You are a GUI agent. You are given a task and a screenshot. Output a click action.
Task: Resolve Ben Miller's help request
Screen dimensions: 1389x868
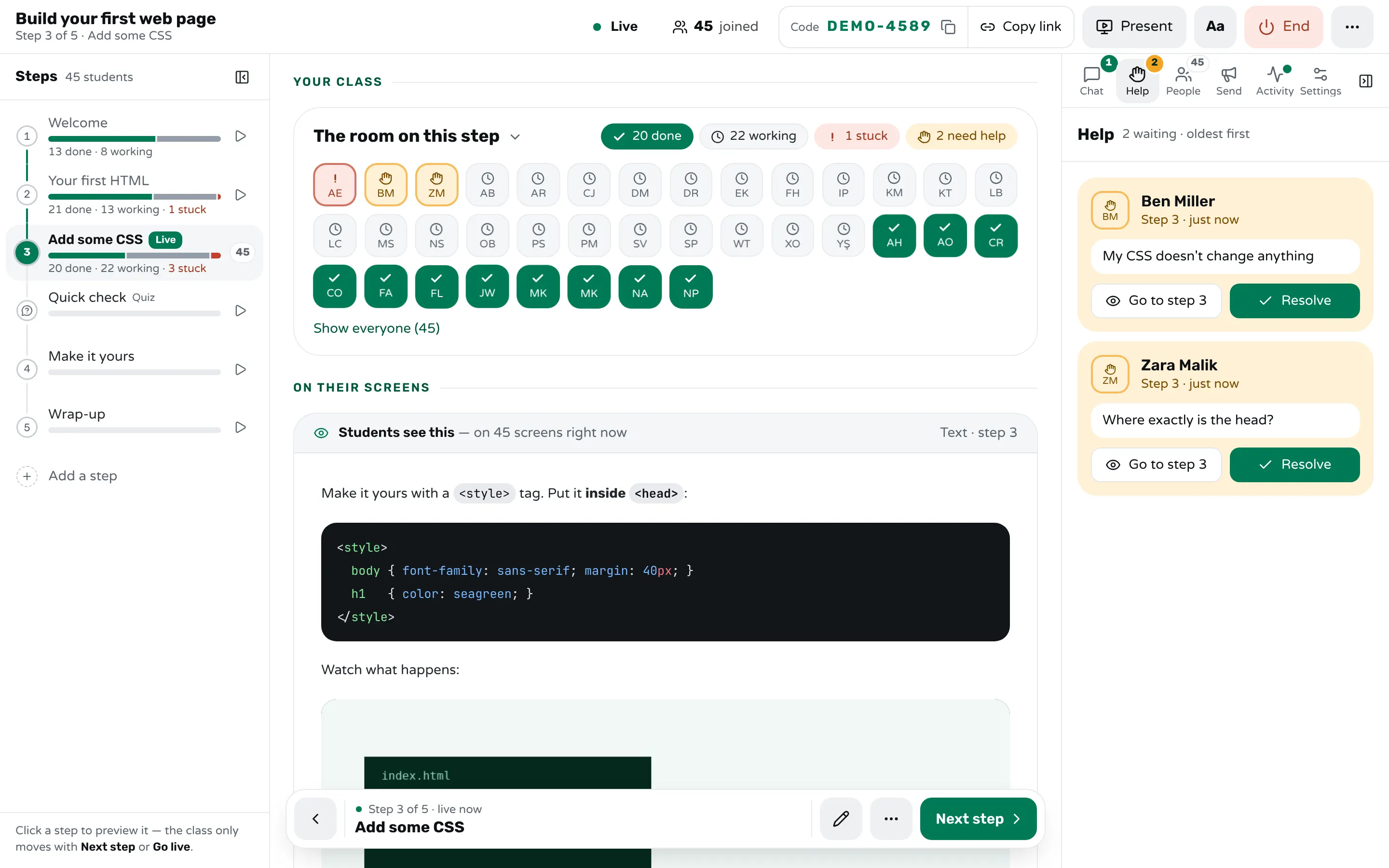pos(1294,300)
